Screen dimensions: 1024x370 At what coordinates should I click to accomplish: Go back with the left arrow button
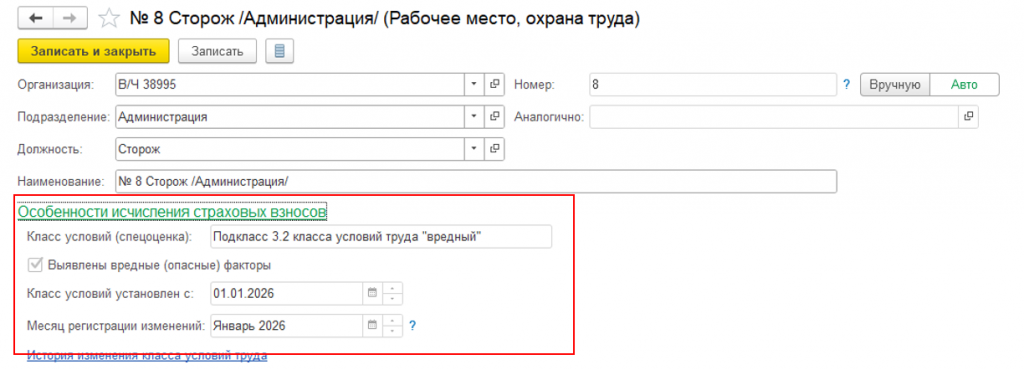click(x=36, y=19)
